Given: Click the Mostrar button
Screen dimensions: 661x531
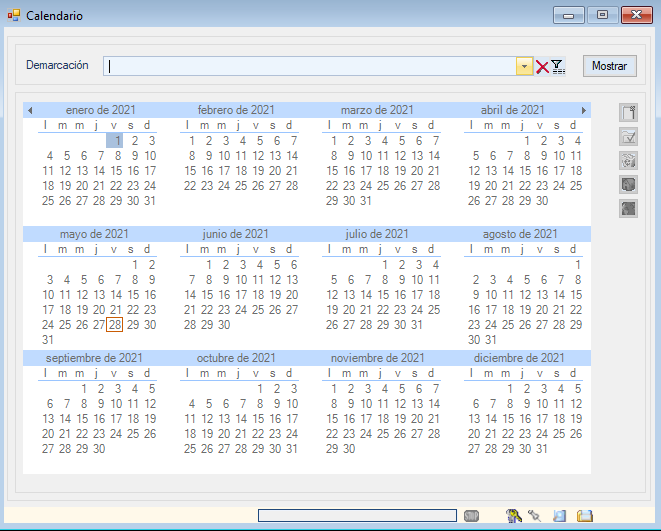Looking at the screenshot, I should point(609,66).
